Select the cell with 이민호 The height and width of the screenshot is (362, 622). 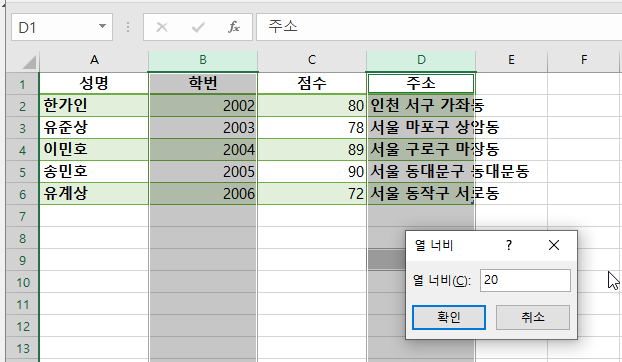coord(94,150)
